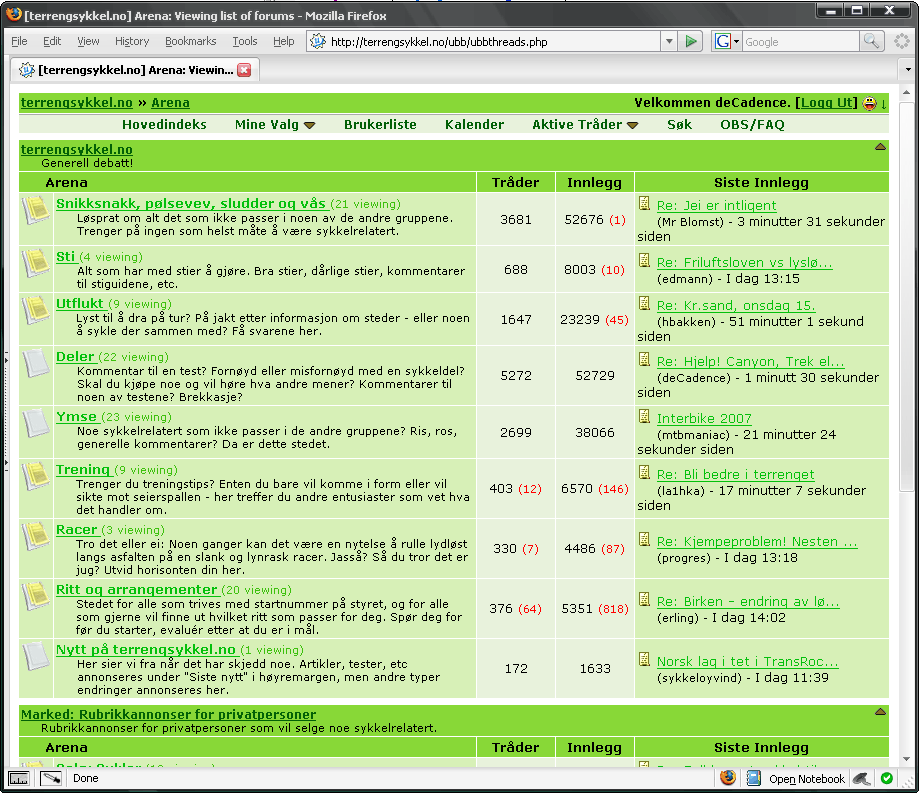Click post icon beside Re: Jei er intligent
The width and height of the screenshot is (919, 793).
click(x=644, y=203)
